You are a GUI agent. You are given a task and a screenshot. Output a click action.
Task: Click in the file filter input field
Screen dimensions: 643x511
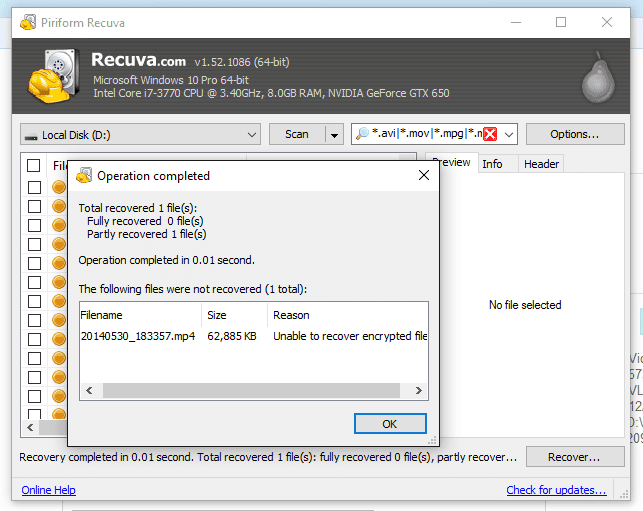click(426, 134)
